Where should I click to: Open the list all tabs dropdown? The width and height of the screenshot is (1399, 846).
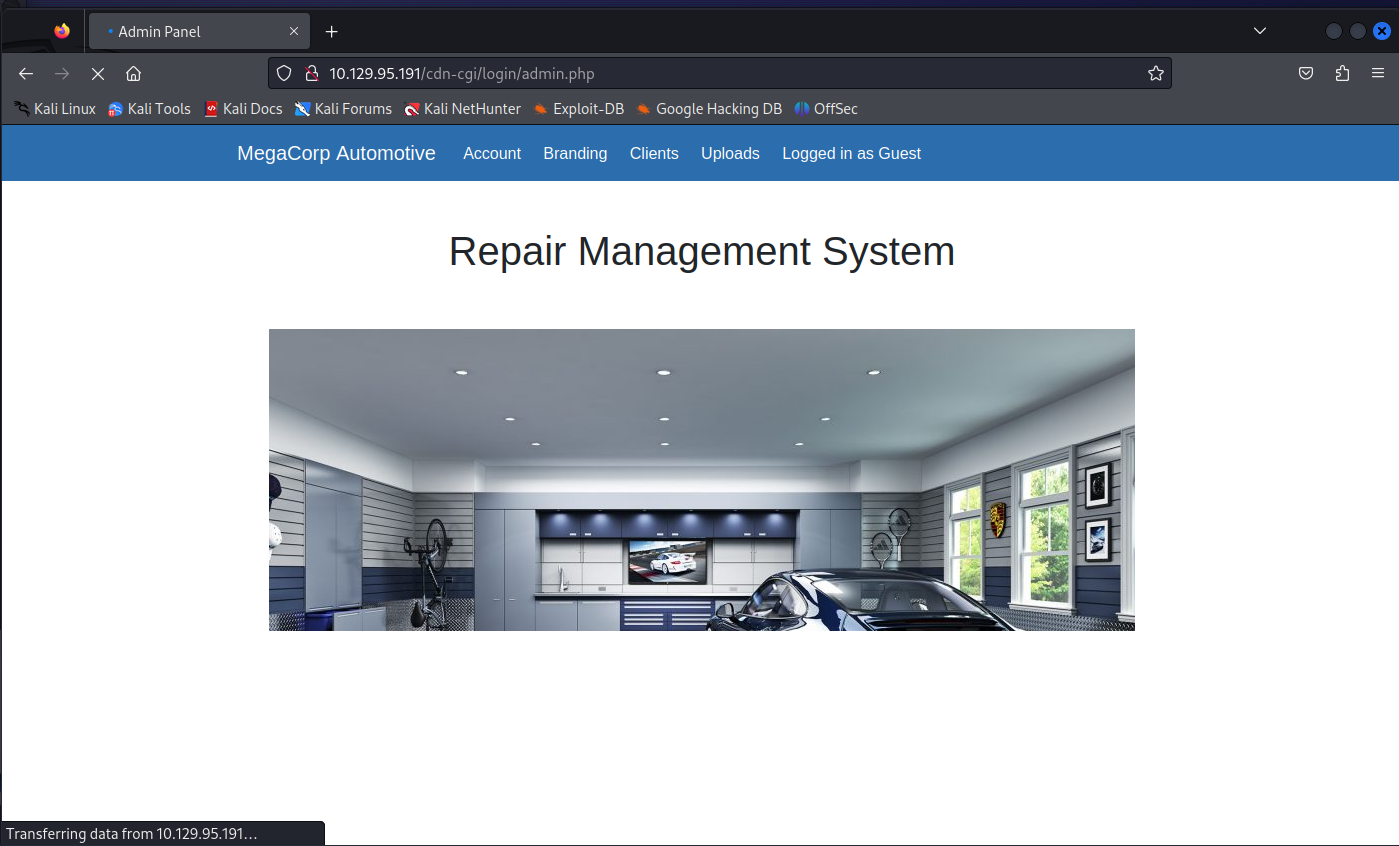click(x=1260, y=31)
